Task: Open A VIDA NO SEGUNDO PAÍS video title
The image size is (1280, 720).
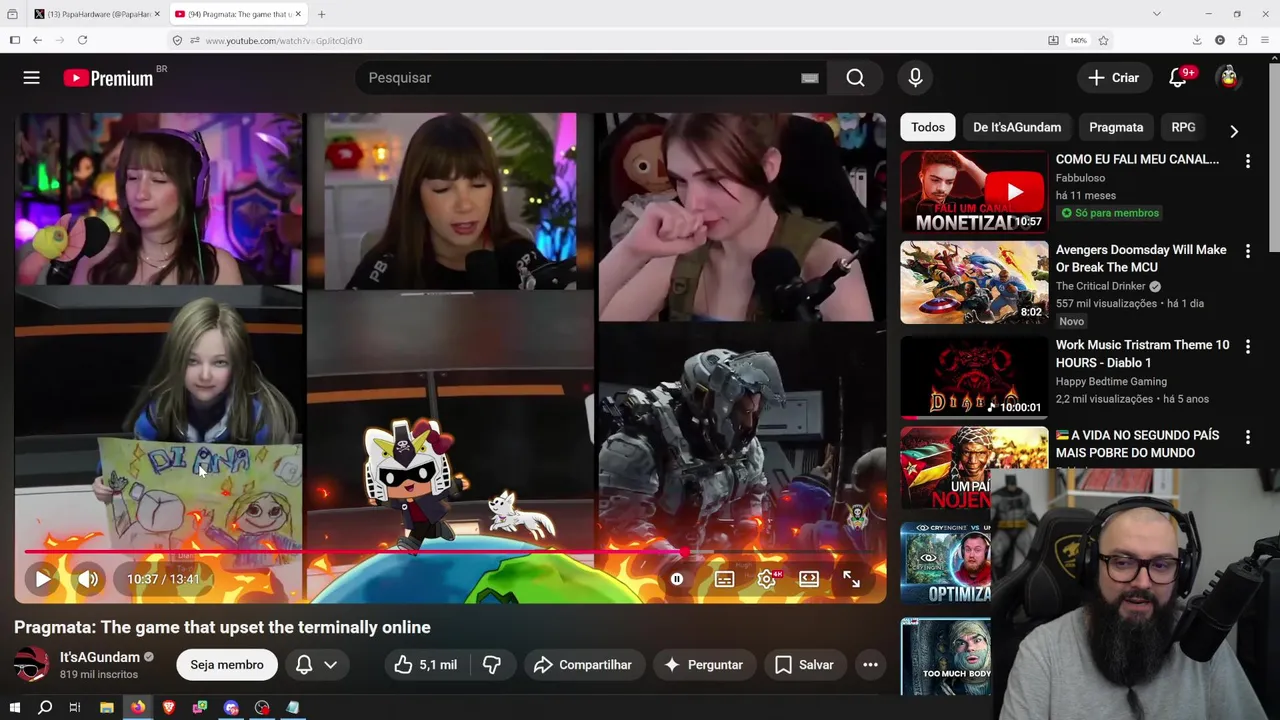Action: pos(1137,444)
